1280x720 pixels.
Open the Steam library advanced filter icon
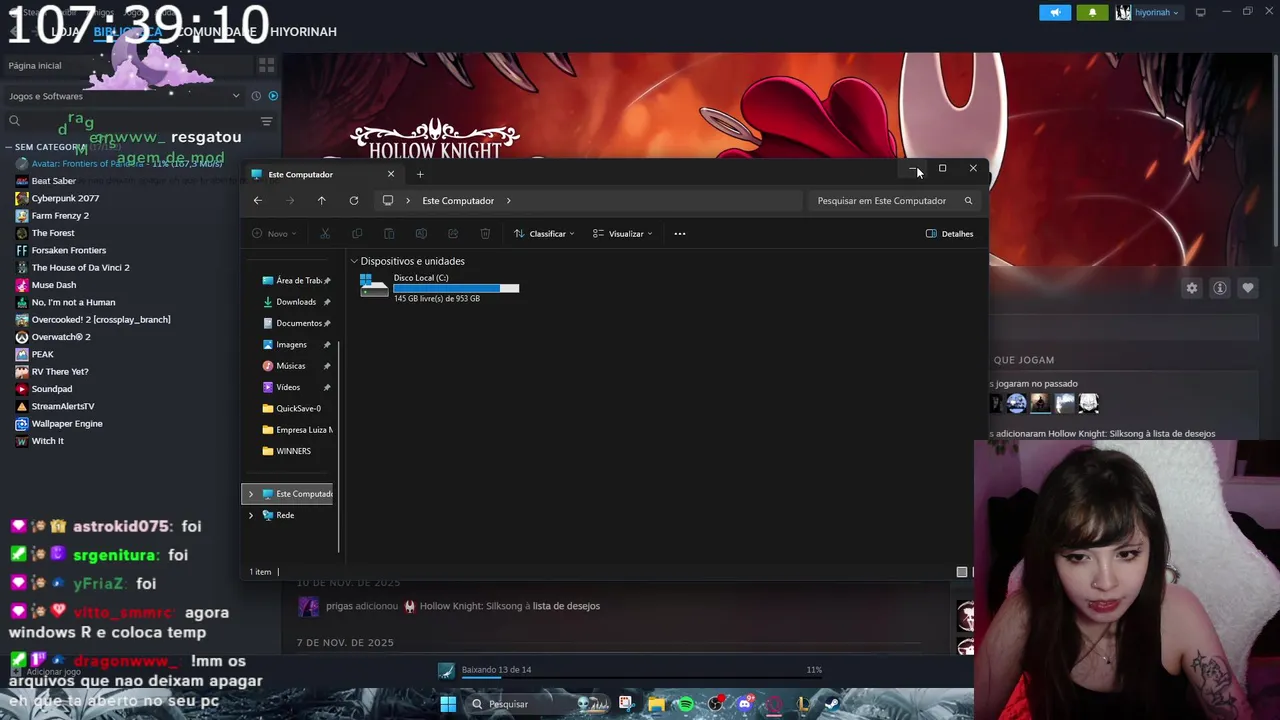[266, 121]
